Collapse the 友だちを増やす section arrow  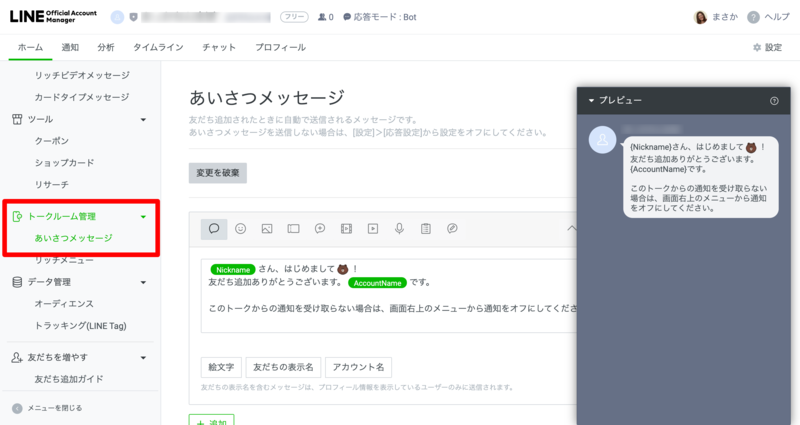coord(143,358)
